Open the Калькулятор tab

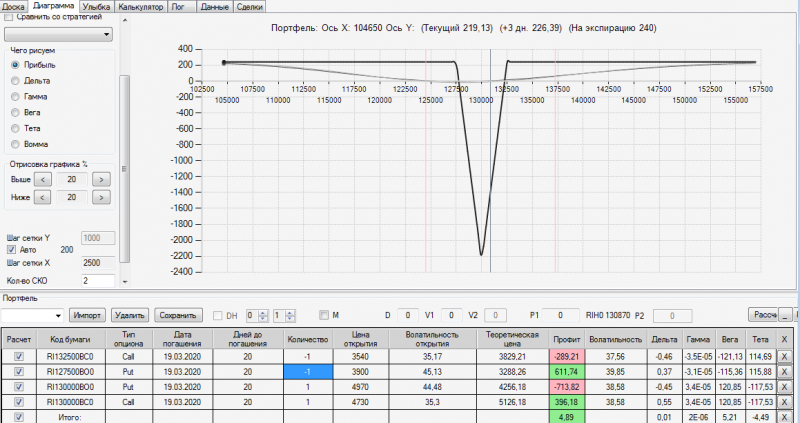click(140, 7)
